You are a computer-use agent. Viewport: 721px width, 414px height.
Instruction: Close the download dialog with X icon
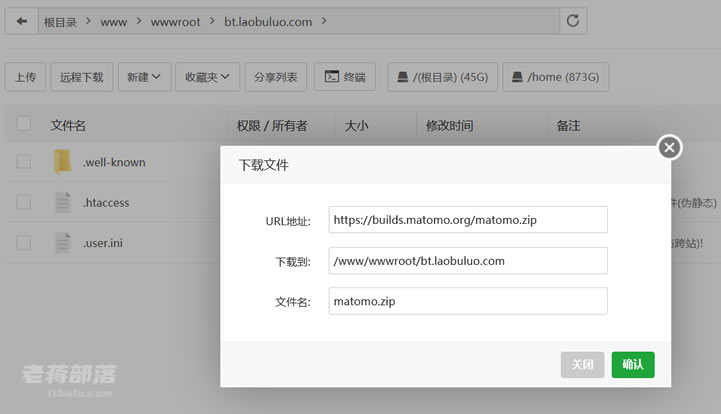point(670,147)
